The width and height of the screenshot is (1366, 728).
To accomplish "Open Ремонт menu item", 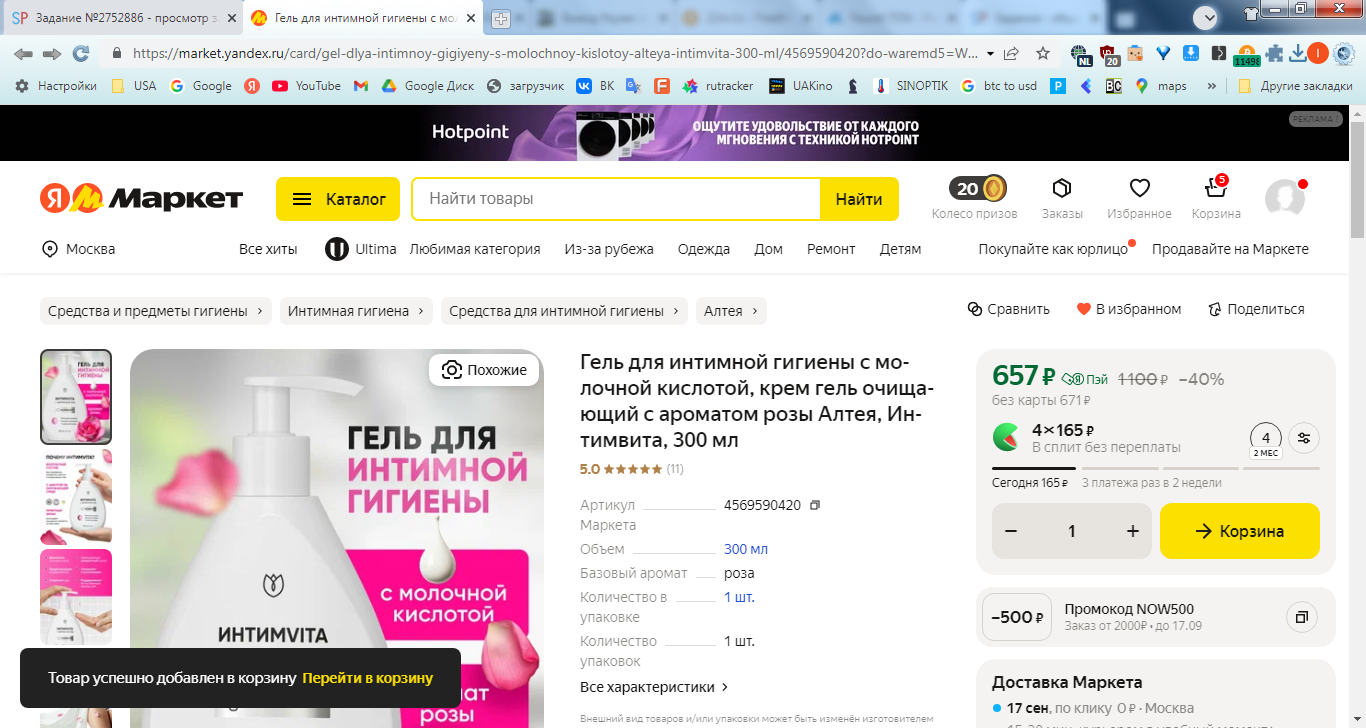I will (x=831, y=249).
